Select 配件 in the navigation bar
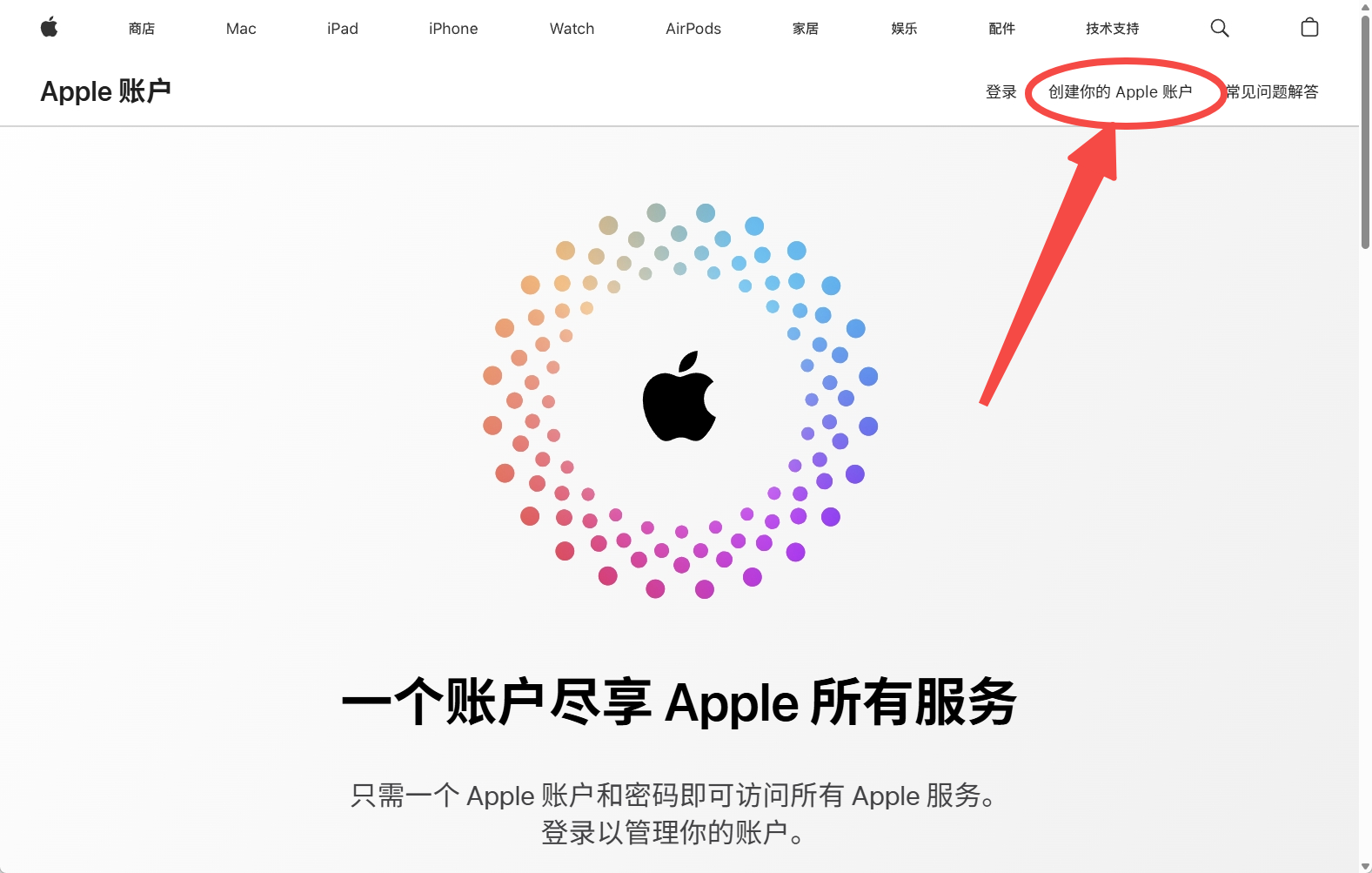Image resolution: width=1372 pixels, height=873 pixels. pyautogui.click(x=1002, y=29)
